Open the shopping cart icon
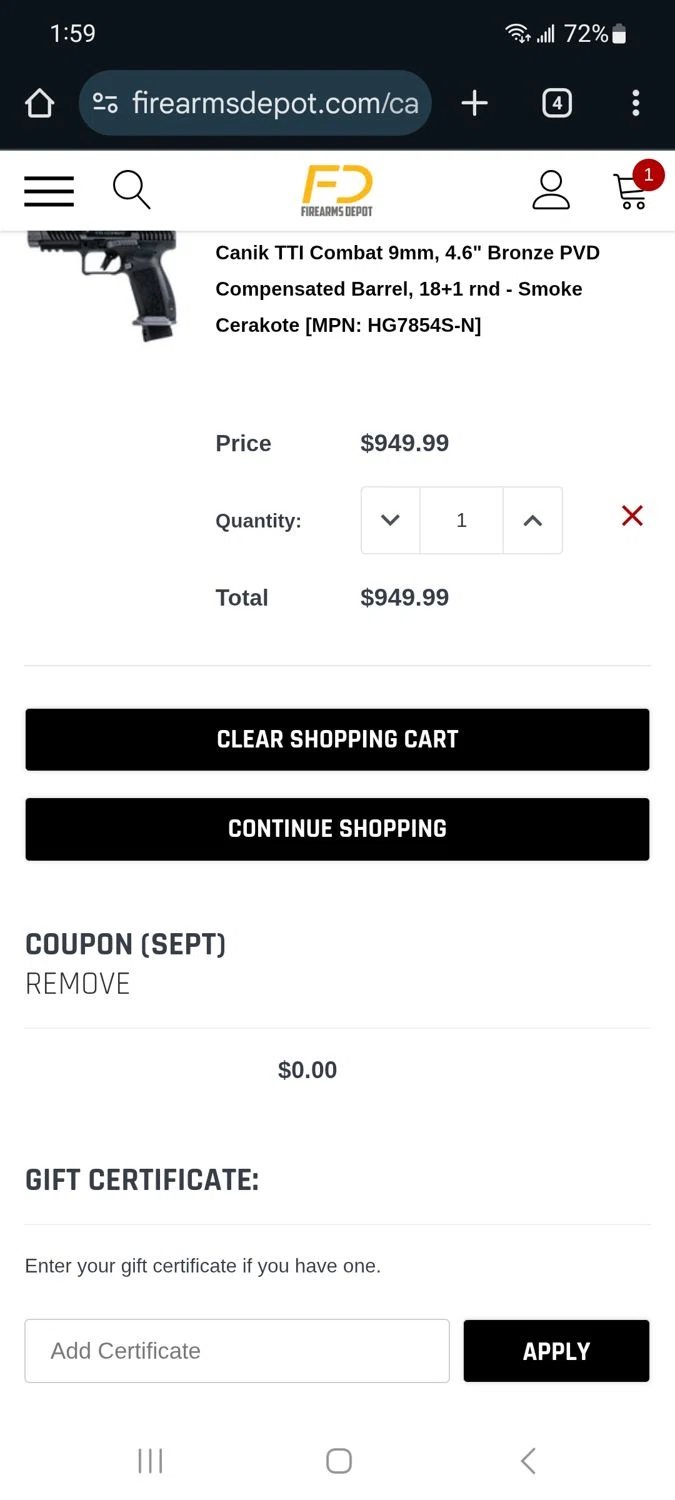Image resolution: width=675 pixels, height=1500 pixels. pyautogui.click(x=631, y=190)
